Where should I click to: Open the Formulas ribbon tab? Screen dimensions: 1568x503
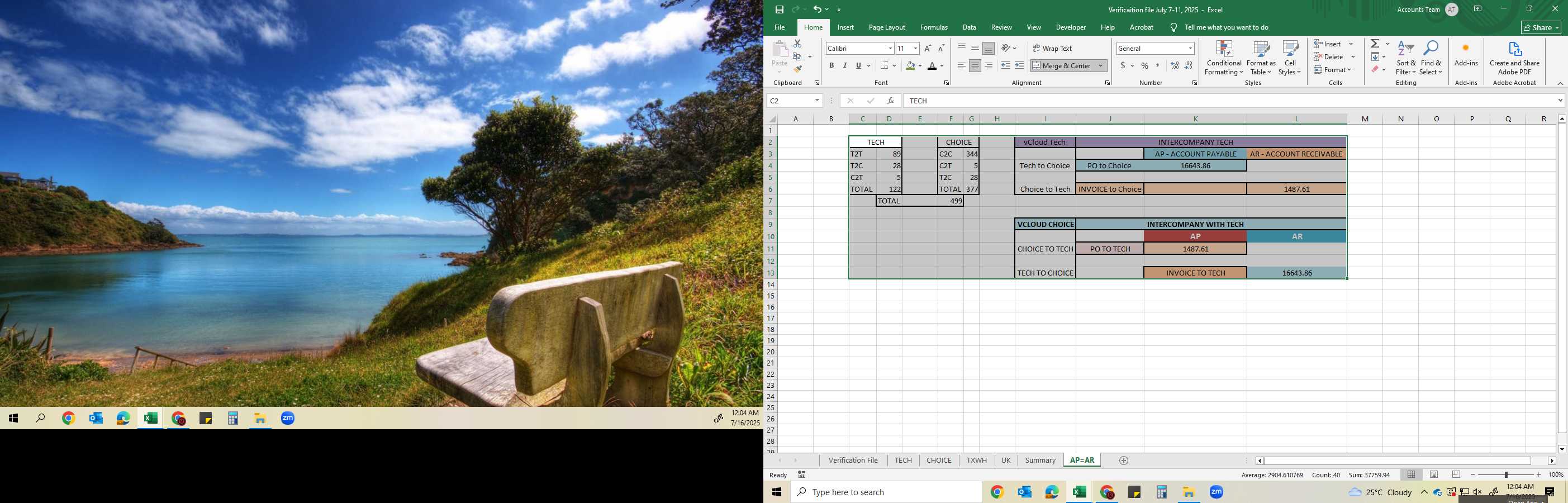point(934,27)
